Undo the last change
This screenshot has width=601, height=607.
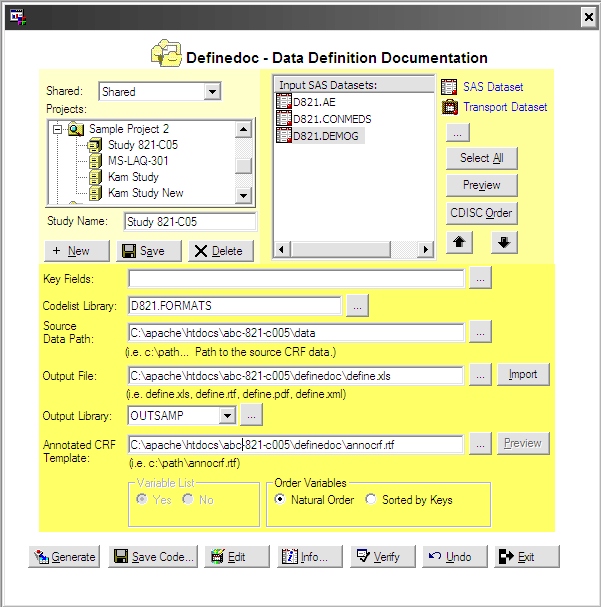pyautogui.click(x=455, y=557)
